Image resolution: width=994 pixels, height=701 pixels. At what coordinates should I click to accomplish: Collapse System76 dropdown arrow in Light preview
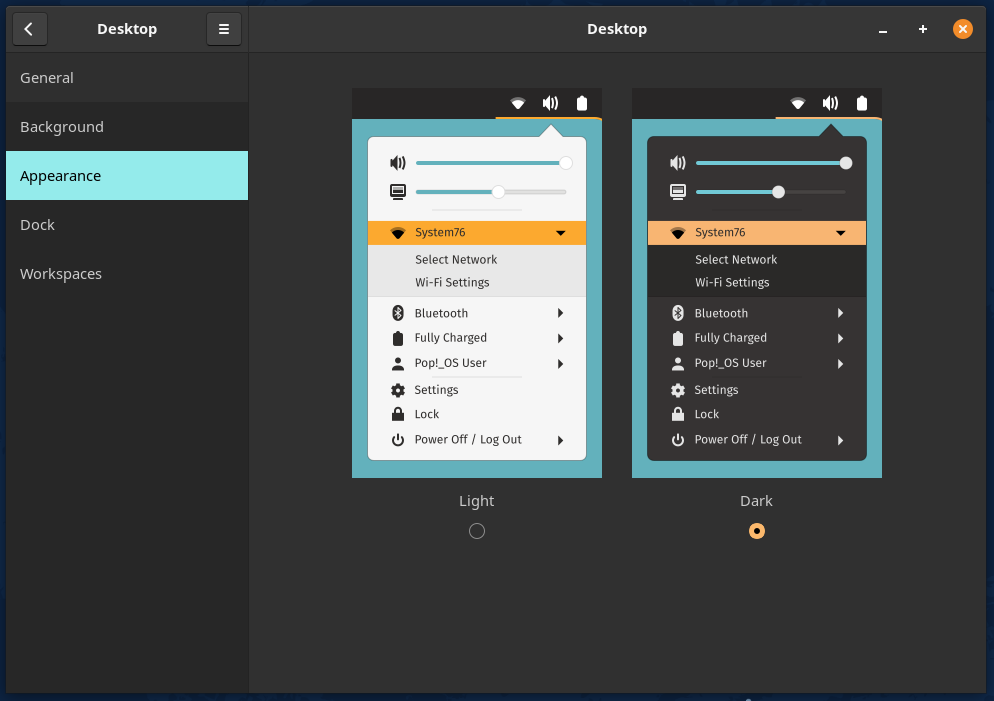point(560,233)
